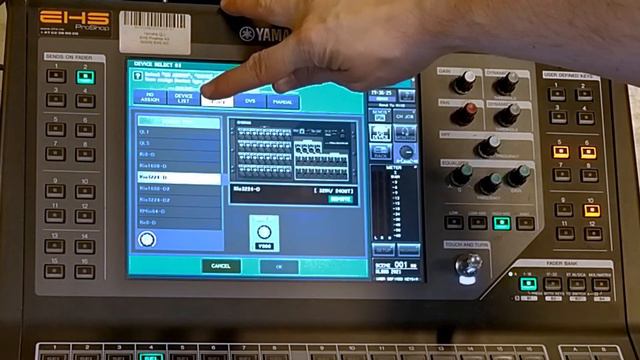
Task: Touch the Equalizer frequency knob
Action: coord(490,184)
